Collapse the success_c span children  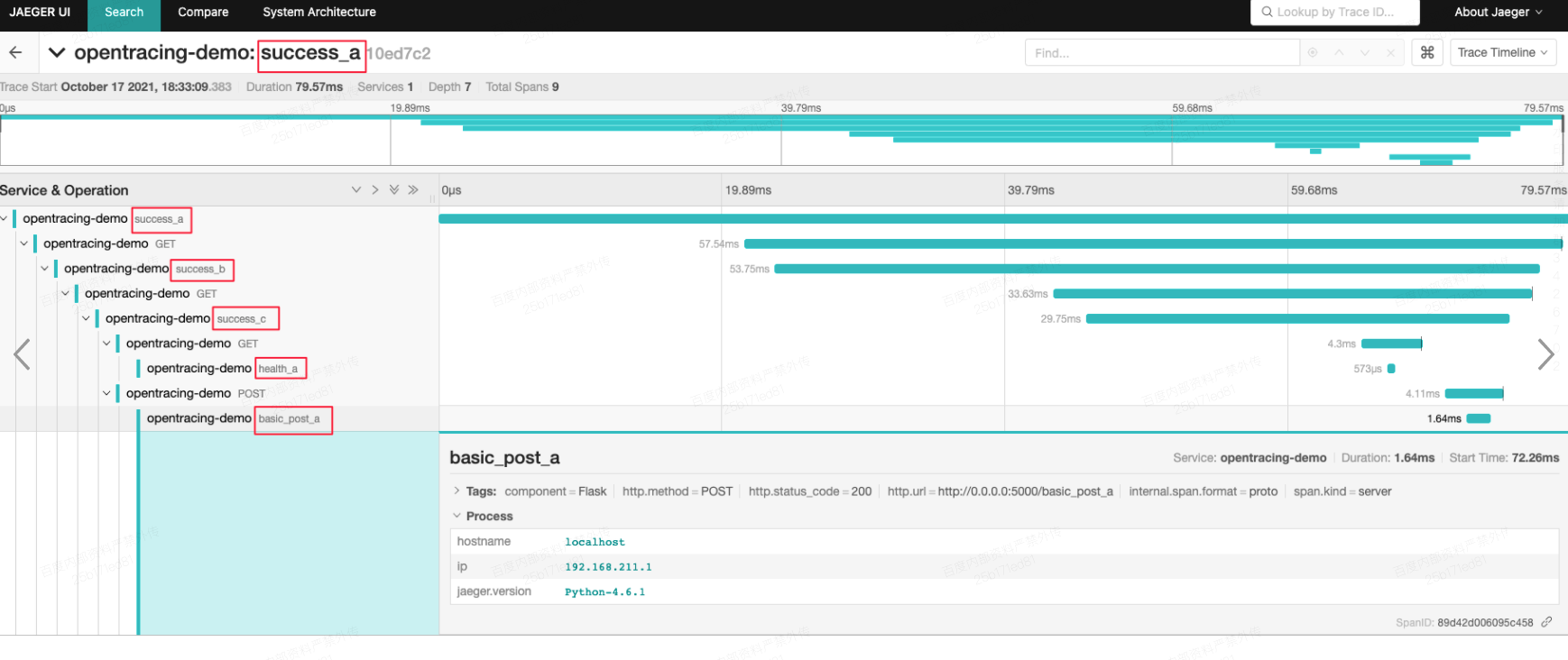click(x=87, y=318)
